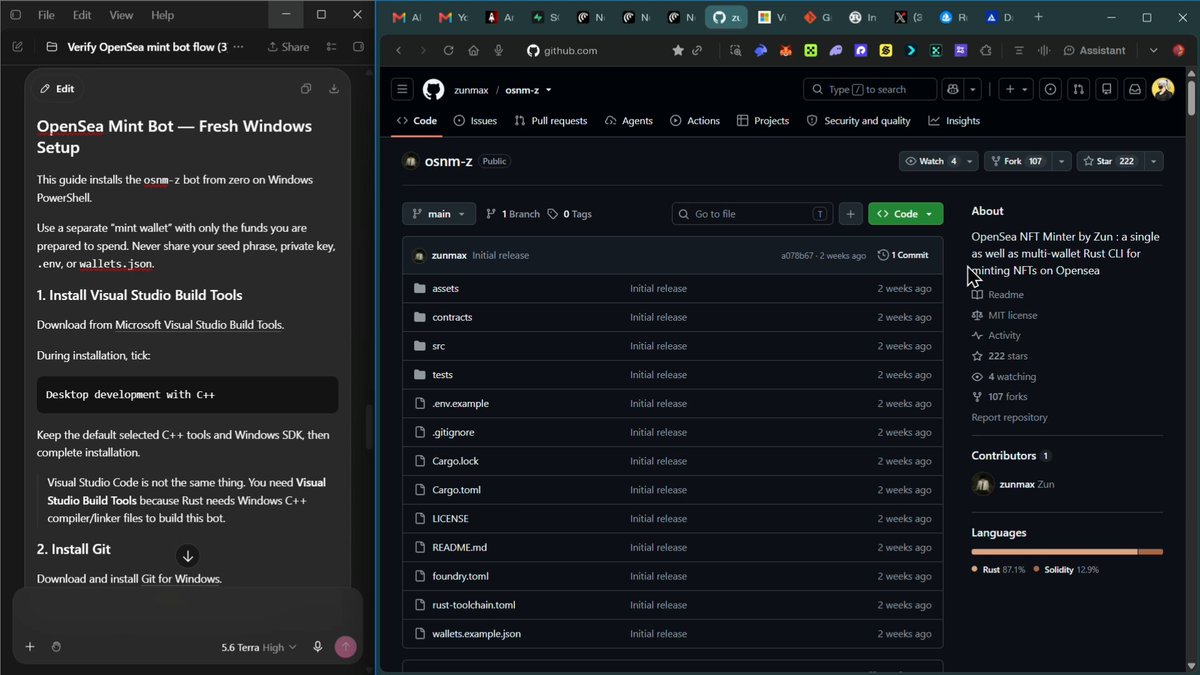
Task: Open the pull requests icon in GitHub header
Action: 1078,90
